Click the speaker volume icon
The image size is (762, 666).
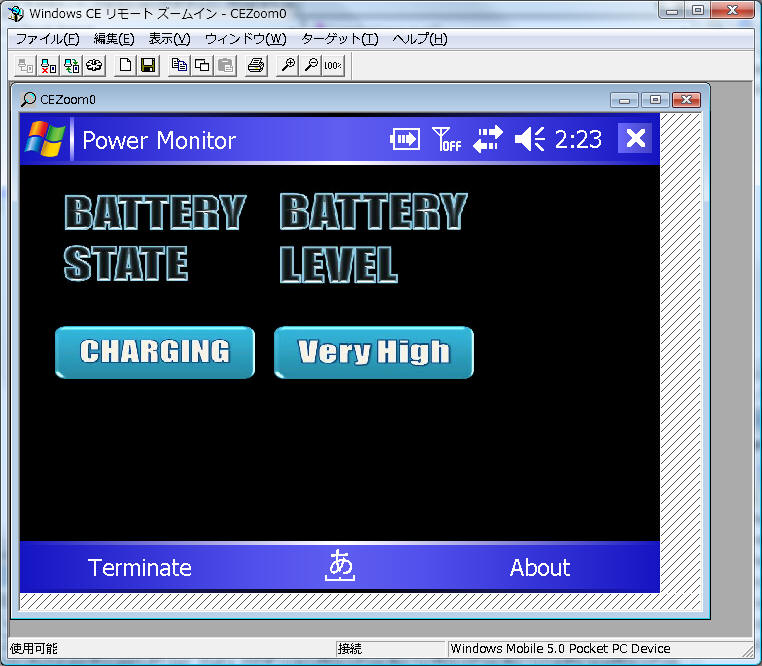[530, 140]
